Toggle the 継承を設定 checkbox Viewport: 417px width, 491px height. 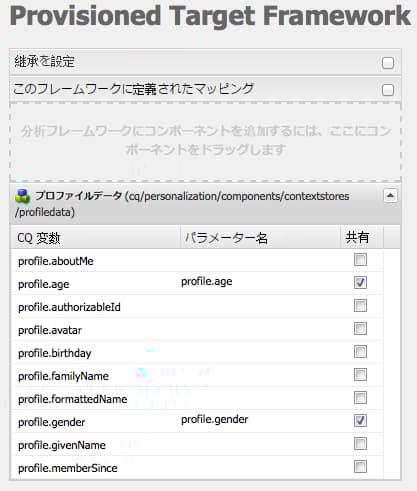tap(388, 63)
